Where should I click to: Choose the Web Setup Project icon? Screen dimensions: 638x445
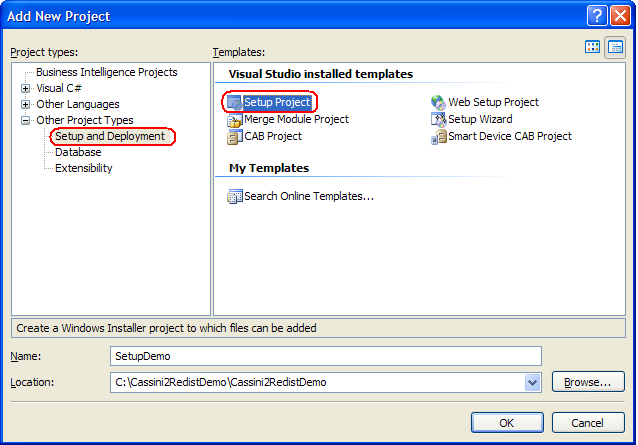point(438,103)
